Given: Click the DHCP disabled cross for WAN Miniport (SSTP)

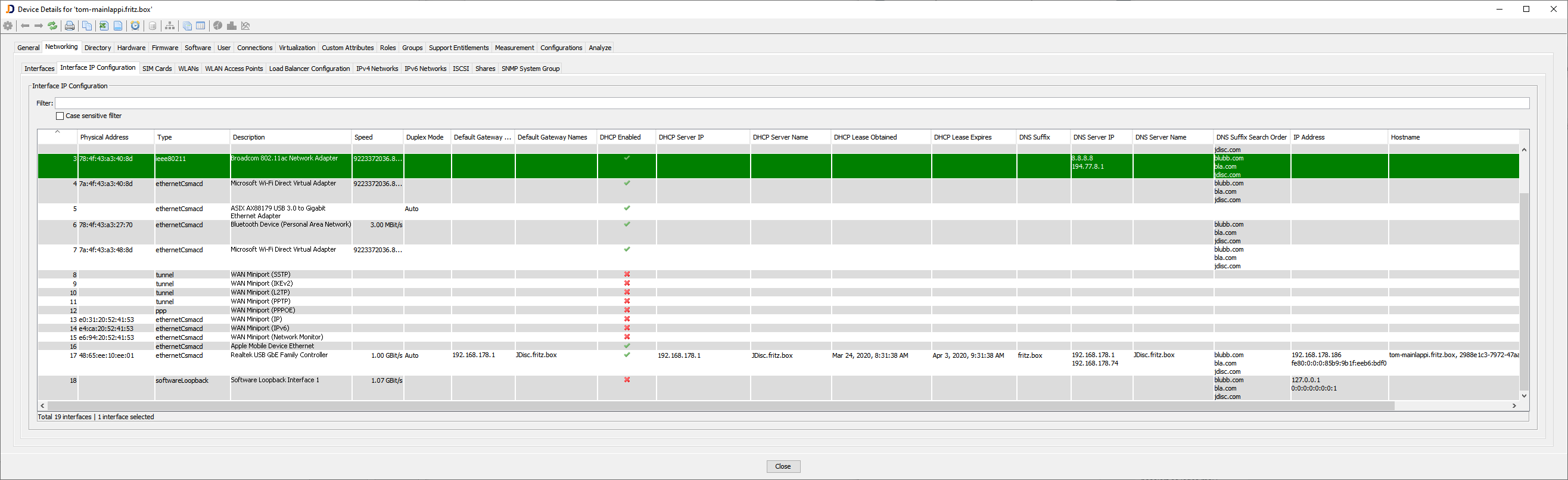Looking at the screenshot, I should (626, 275).
